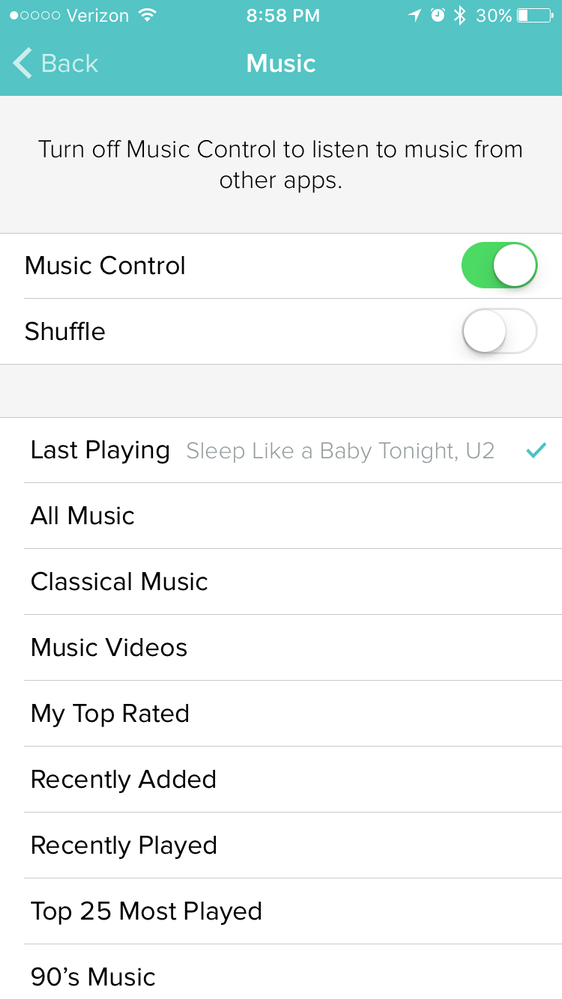
Task: Tap the Back text button
Action: tap(69, 63)
